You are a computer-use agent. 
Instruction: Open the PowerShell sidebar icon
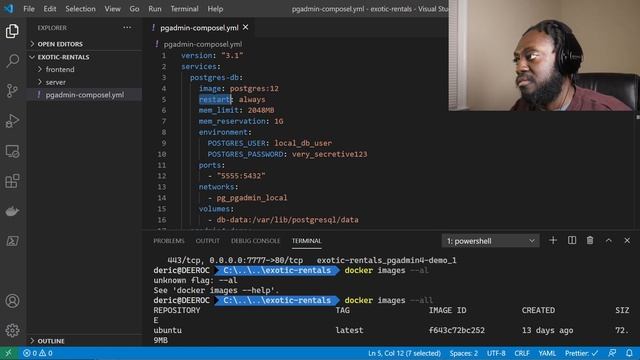click(x=12, y=241)
